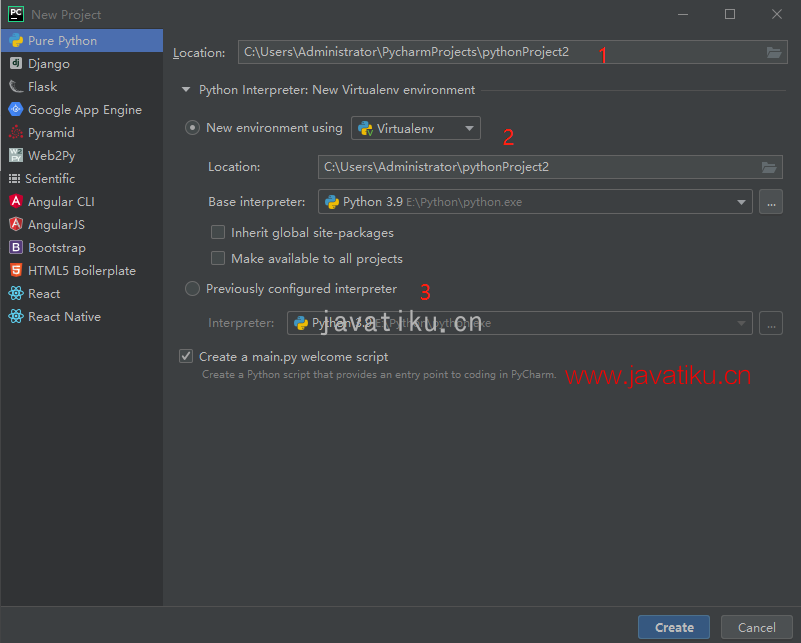This screenshot has width=801, height=643.
Task: Pick the React icon
Action: [16, 293]
